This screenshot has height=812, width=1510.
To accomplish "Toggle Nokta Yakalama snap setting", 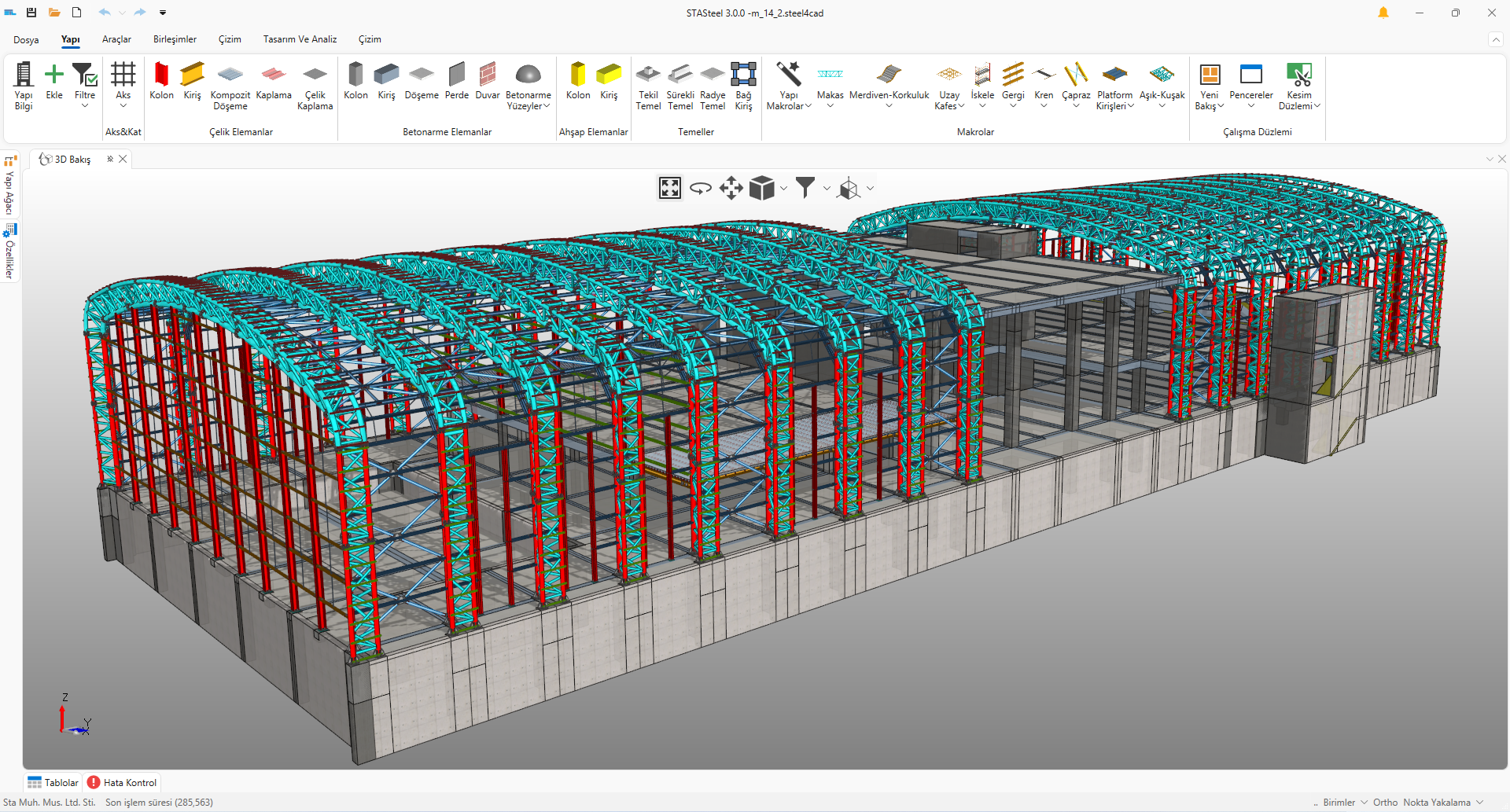I will point(1436,803).
